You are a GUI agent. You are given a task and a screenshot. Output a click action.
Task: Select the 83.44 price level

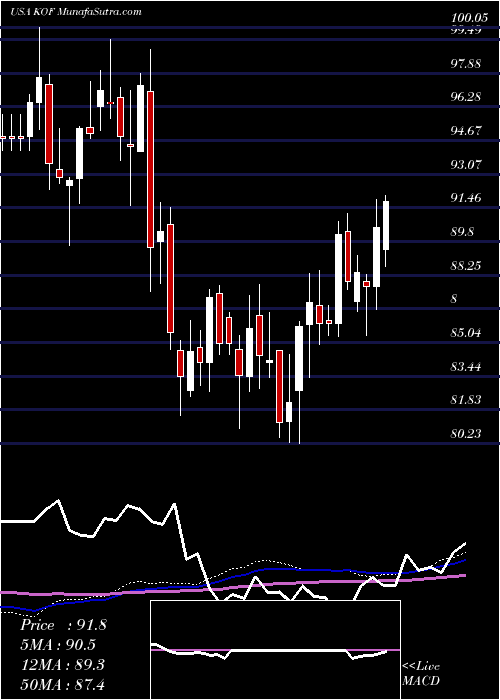tap(465, 367)
